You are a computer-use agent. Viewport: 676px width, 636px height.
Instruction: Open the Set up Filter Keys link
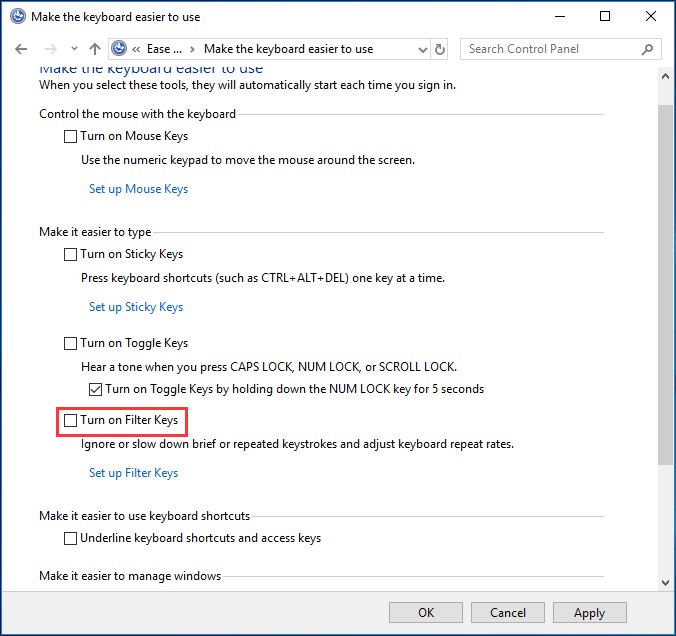click(133, 473)
